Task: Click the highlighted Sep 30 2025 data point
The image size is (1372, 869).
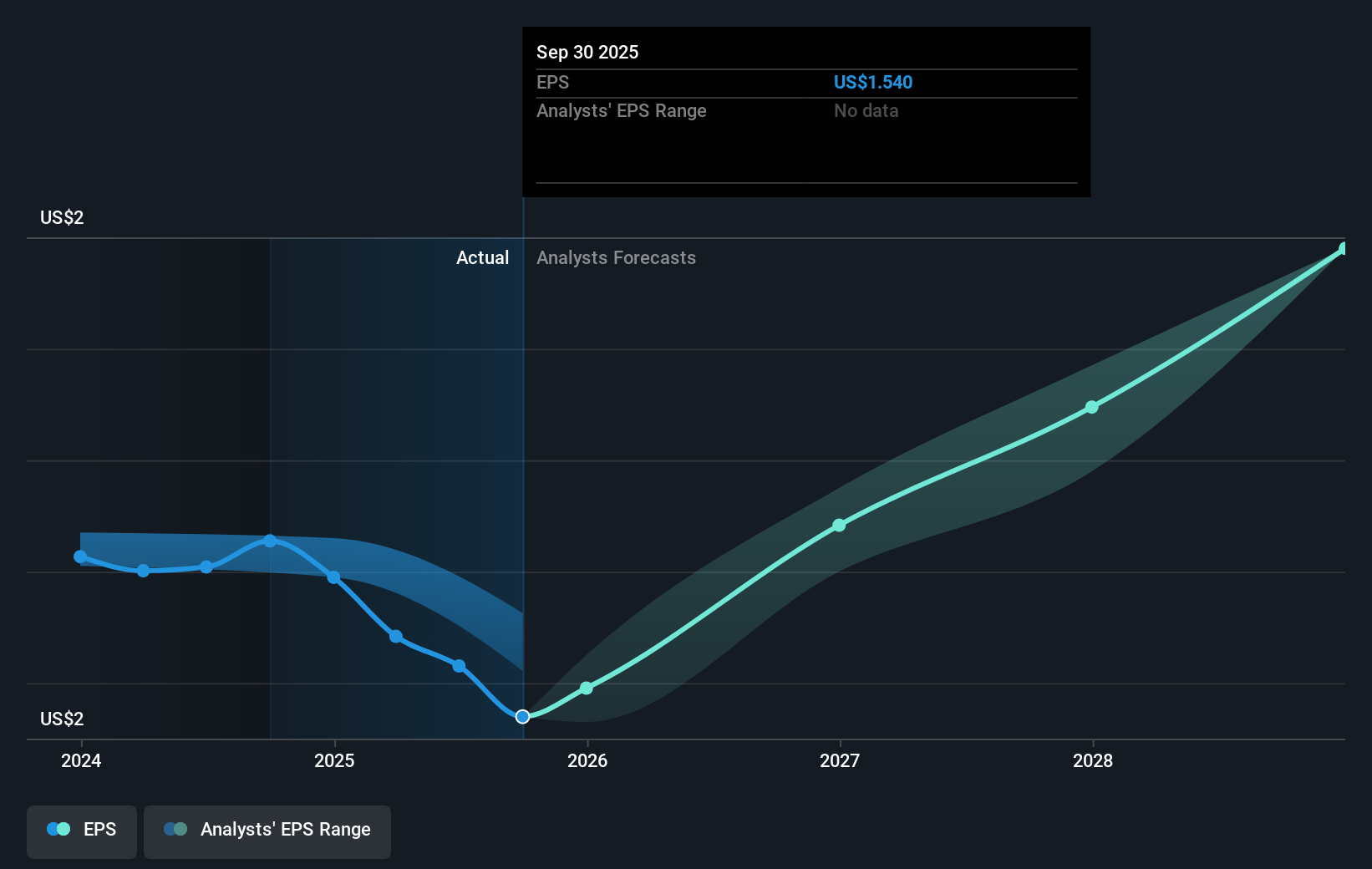Action: click(x=522, y=717)
